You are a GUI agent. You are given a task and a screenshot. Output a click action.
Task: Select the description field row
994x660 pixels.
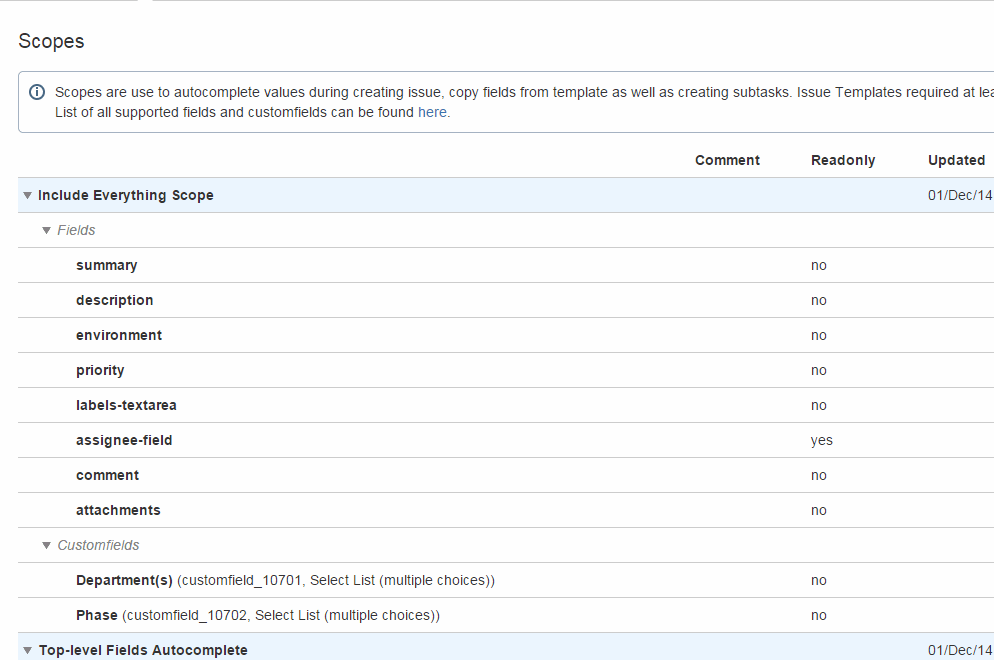click(x=506, y=300)
